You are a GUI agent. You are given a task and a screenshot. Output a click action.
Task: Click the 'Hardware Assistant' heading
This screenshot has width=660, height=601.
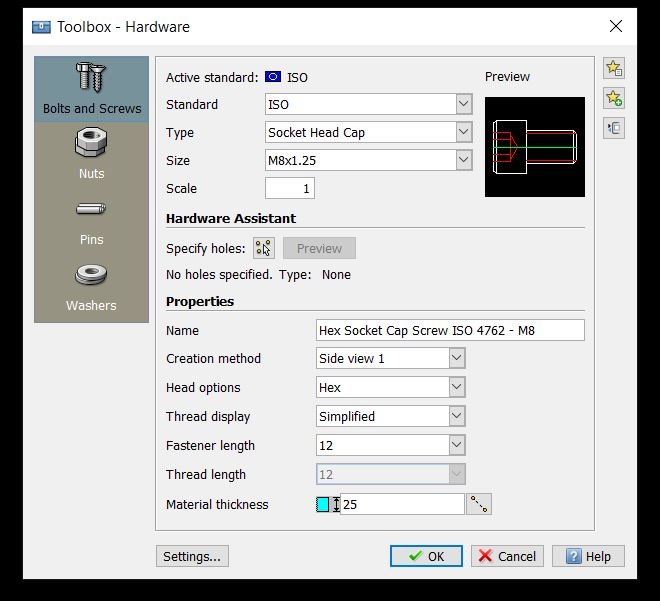point(231,218)
